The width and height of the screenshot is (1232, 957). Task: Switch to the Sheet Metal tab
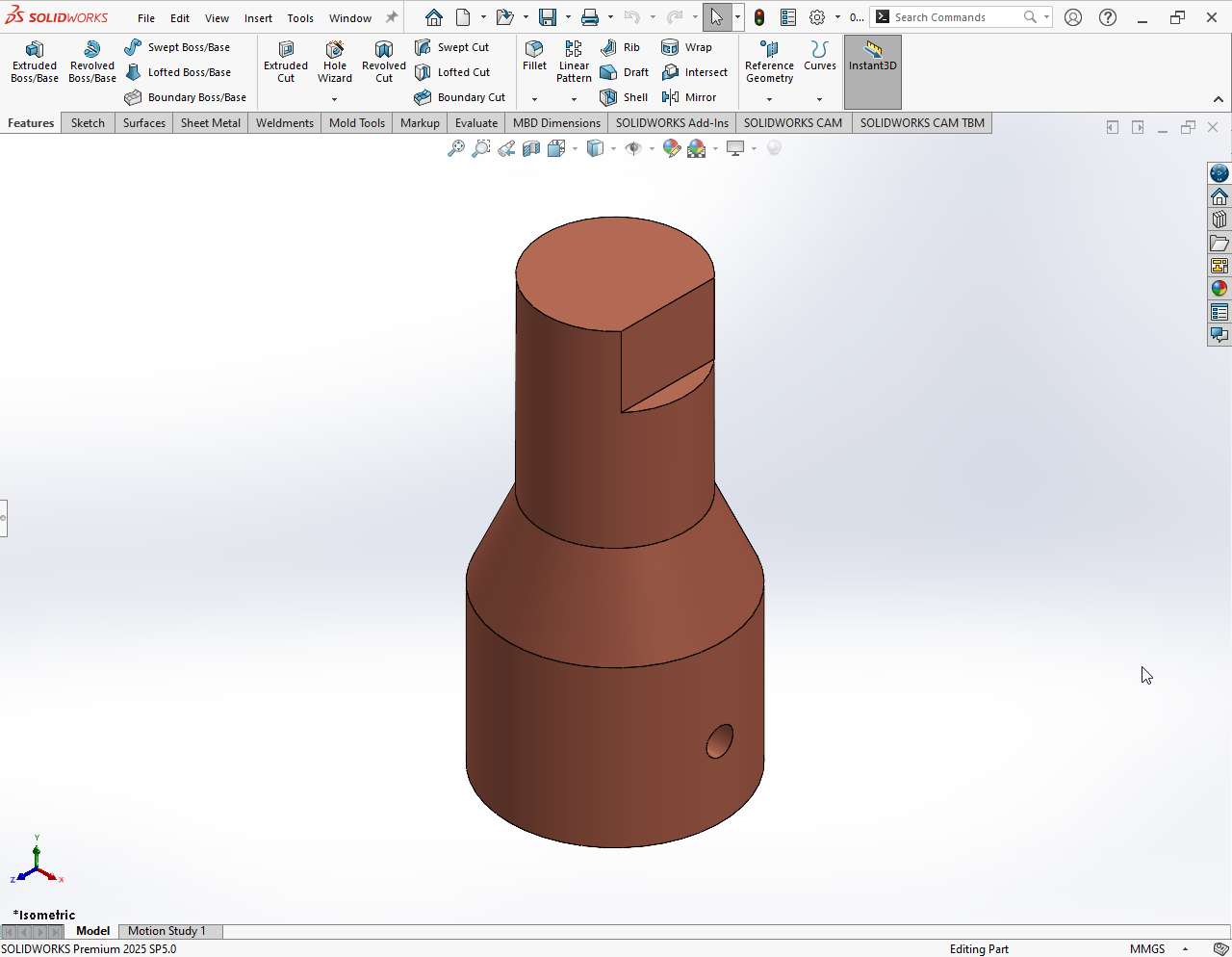(x=211, y=123)
